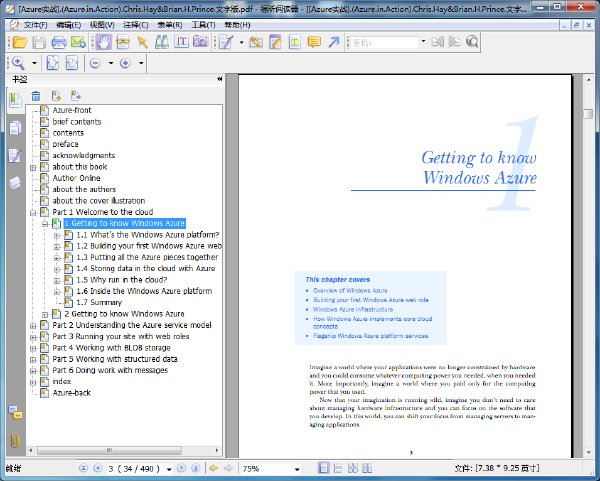Screen dimensions: 600x481
Task: Expand '1.1 What's the Windows Azure platform?'
Action: [x=57, y=236]
